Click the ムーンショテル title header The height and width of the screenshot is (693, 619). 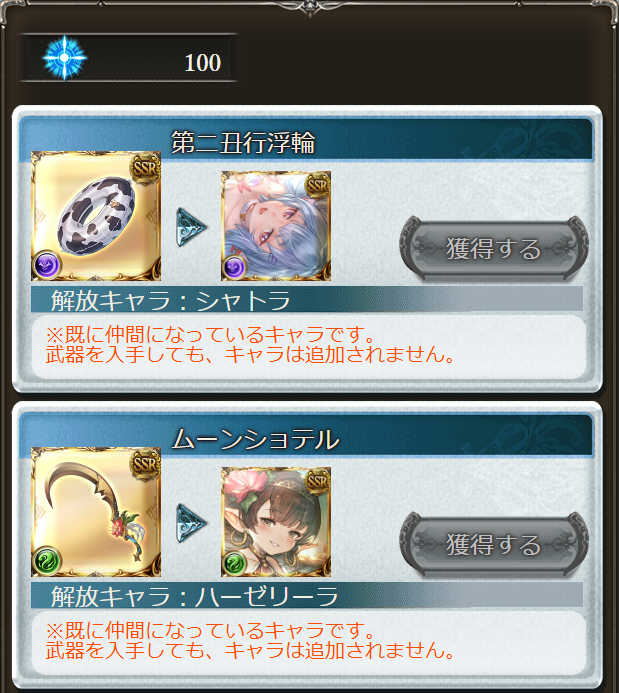click(x=255, y=439)
